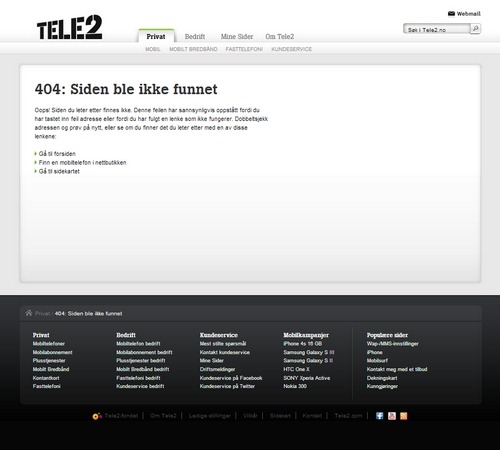Click the Ledige stillinger footer link
The width and height of the screenshot is (500, 450).
click(210, 416)
